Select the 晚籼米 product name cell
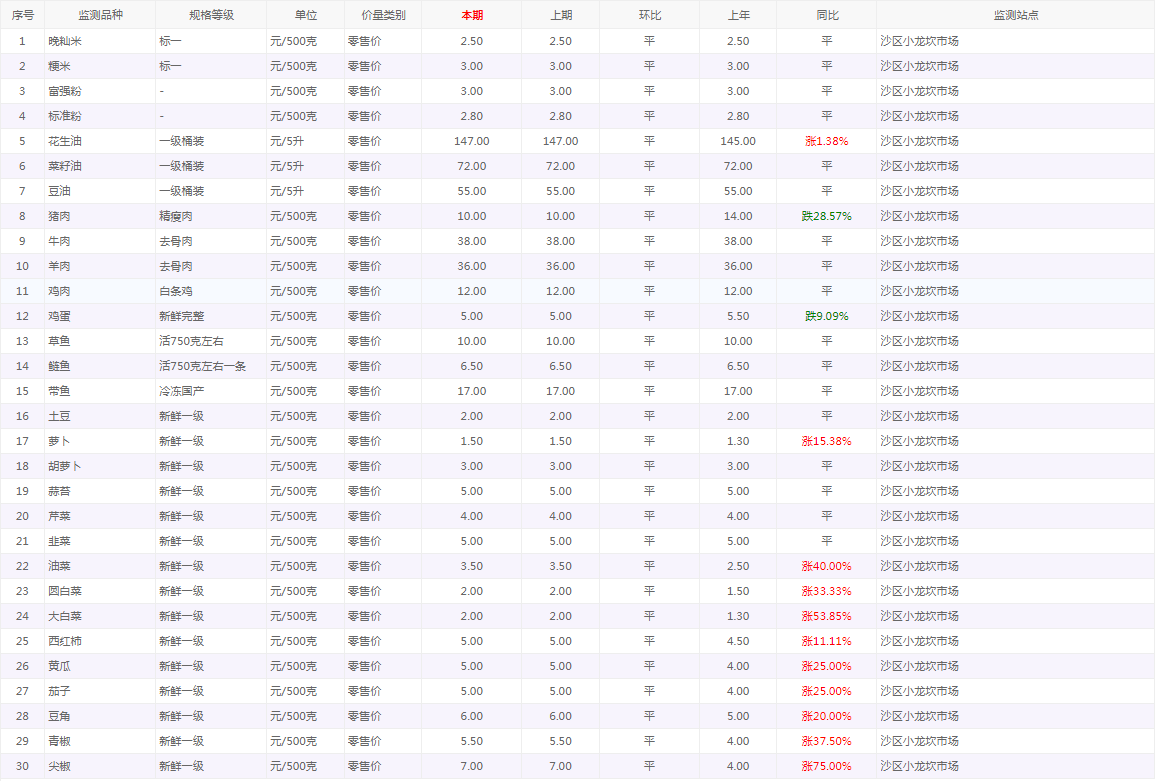This screenshot has width=1155, height=781. (x=65, y=41)
